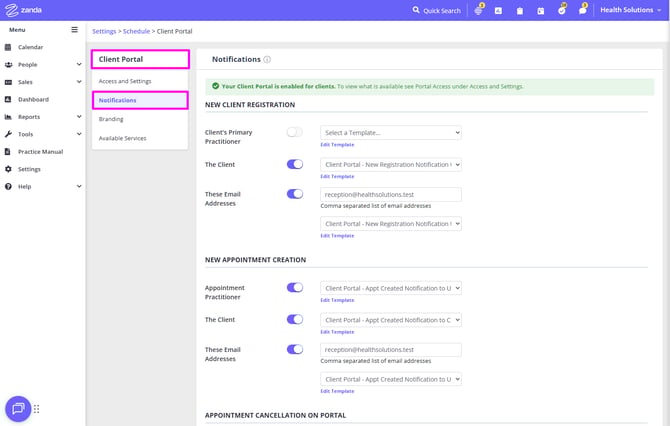Click the Quick Search magnifier

417,11
